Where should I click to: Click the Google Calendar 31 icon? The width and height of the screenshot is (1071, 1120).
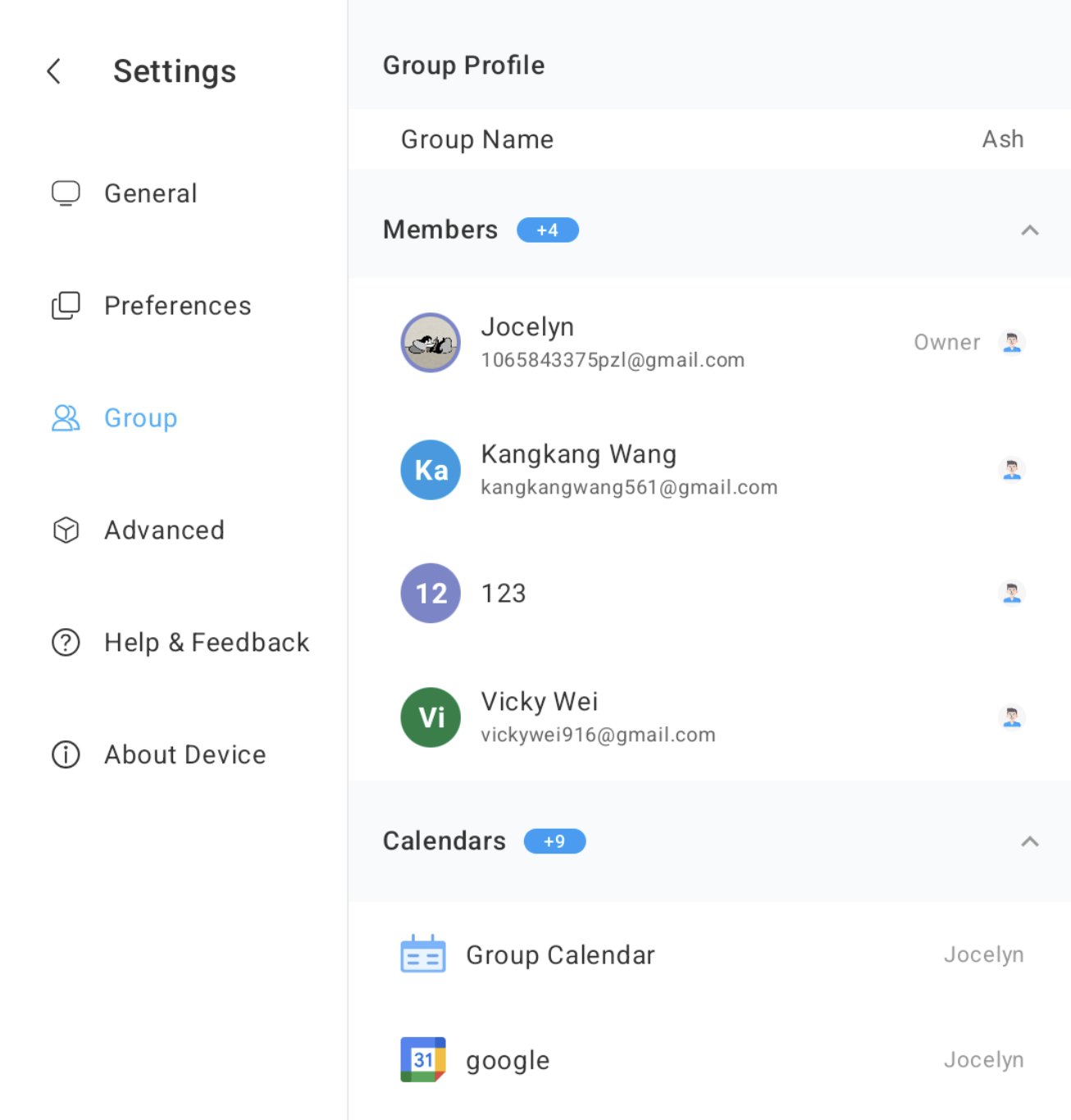[423, 1059]
